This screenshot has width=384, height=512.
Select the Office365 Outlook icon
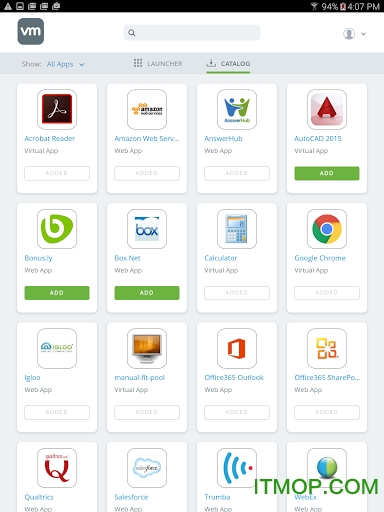coord(237,348)
